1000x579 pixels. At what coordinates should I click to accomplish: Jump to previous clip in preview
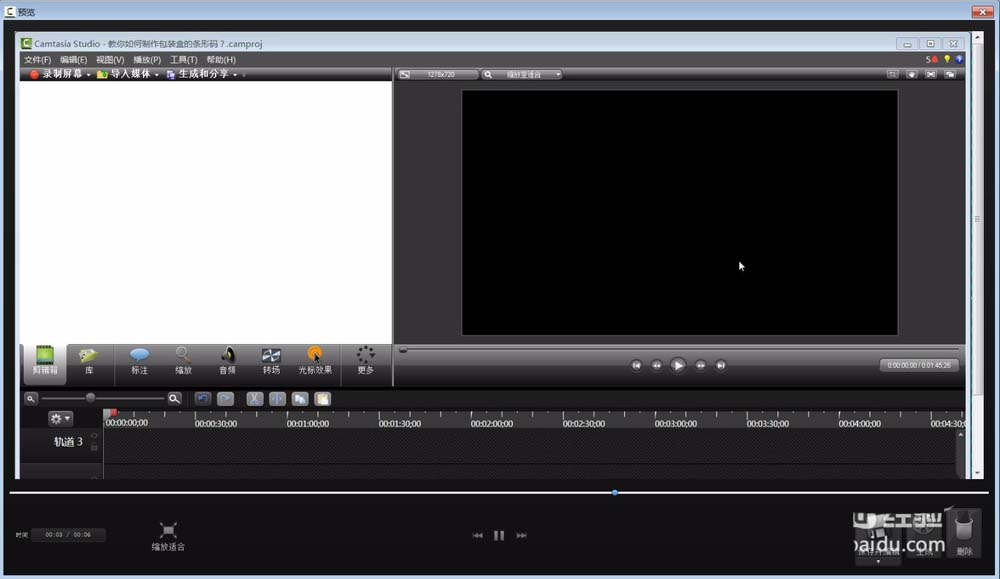pos(636,365)
